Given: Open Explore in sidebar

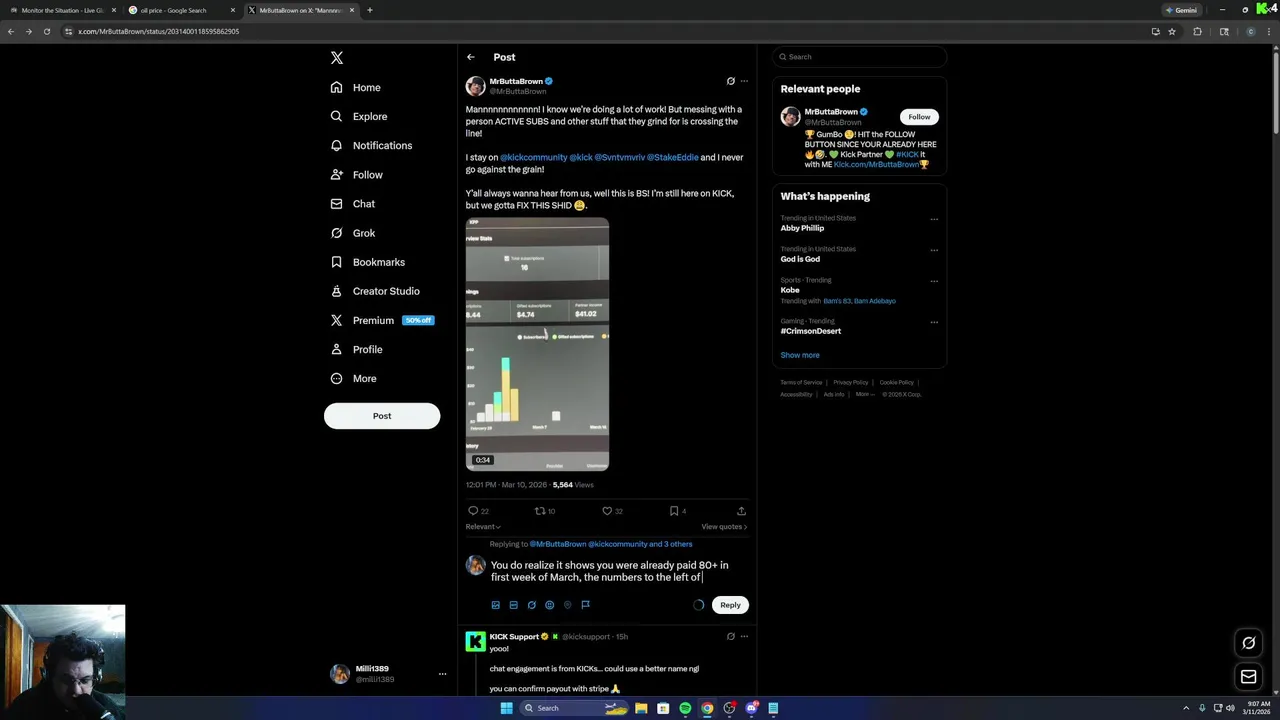Looking at the screenshot, I should pyautogui.click(x=359, y=116).
